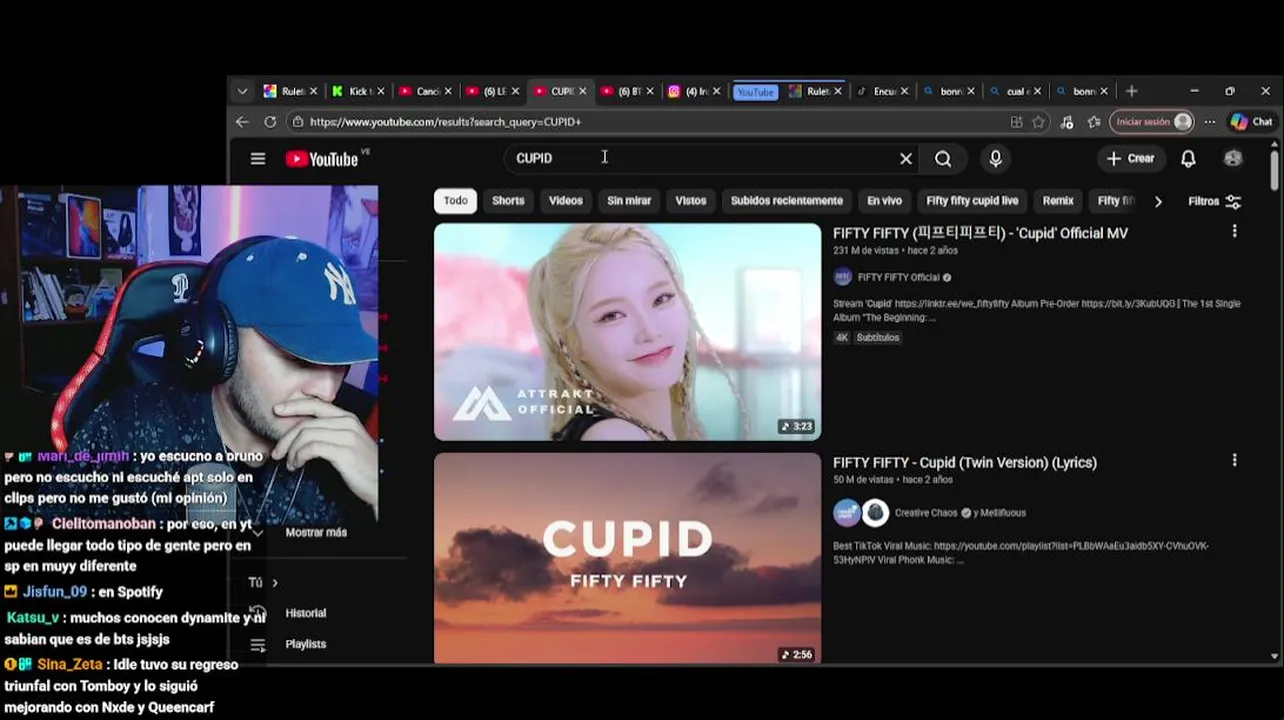Open YouTube notifications bell
The height and width of the screenshot is (720, 1284).
pyautogui.click(x=1188, y=158)
